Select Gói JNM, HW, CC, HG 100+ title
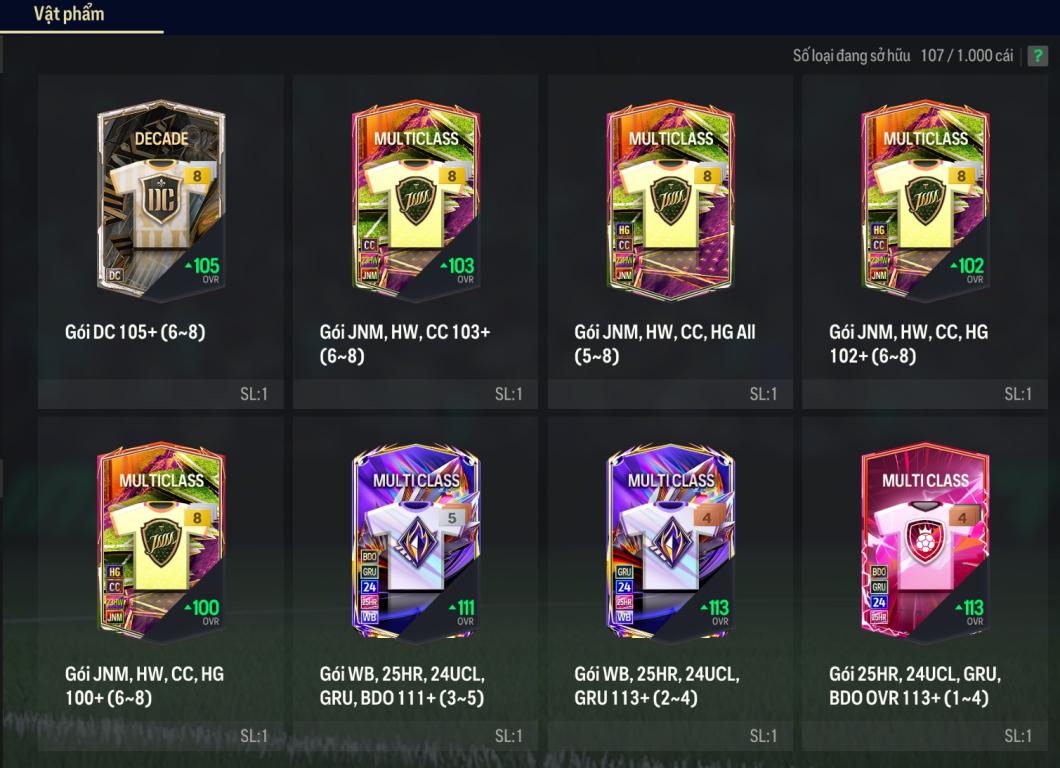This screenshot has height=768, width=1060. click(145, 686)
